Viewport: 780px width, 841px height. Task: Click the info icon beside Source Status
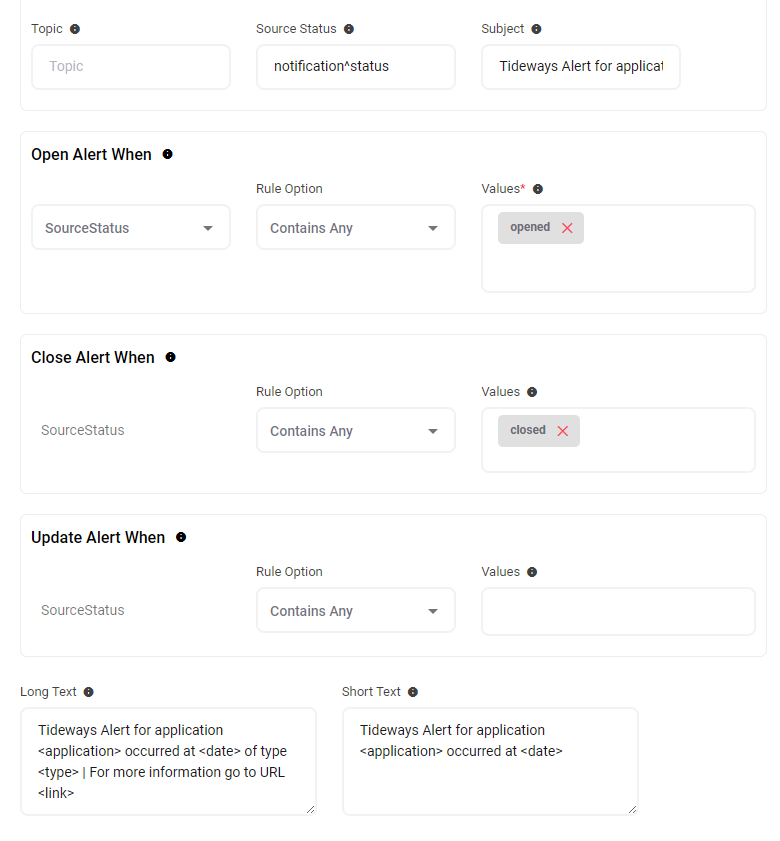coord(349,29)
